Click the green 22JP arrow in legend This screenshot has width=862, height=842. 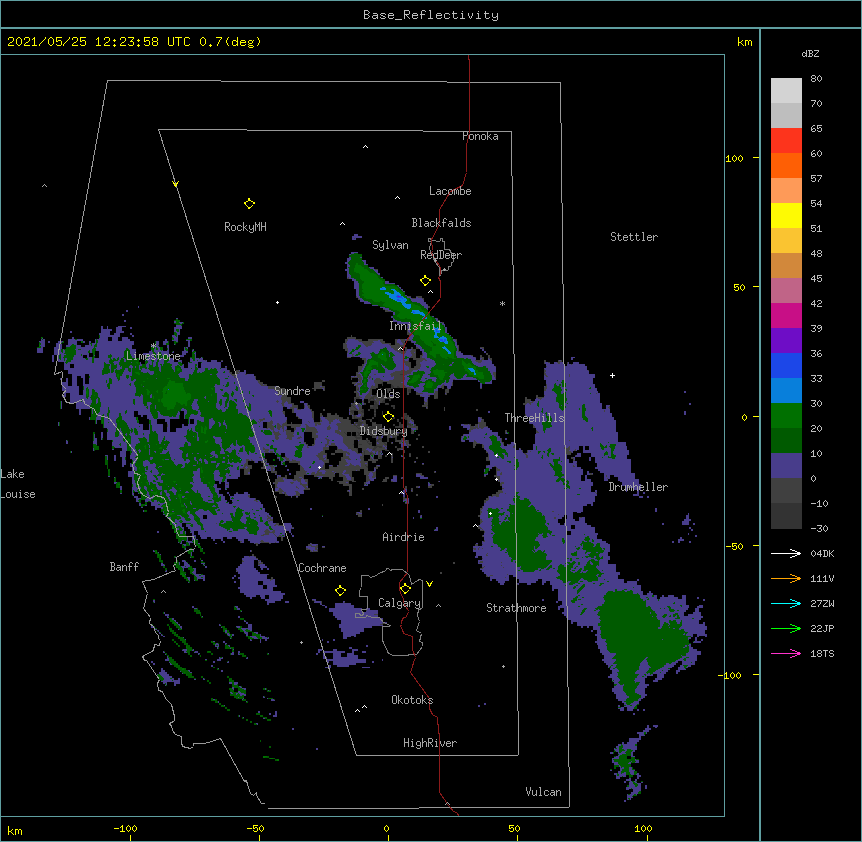coord(786,628)
